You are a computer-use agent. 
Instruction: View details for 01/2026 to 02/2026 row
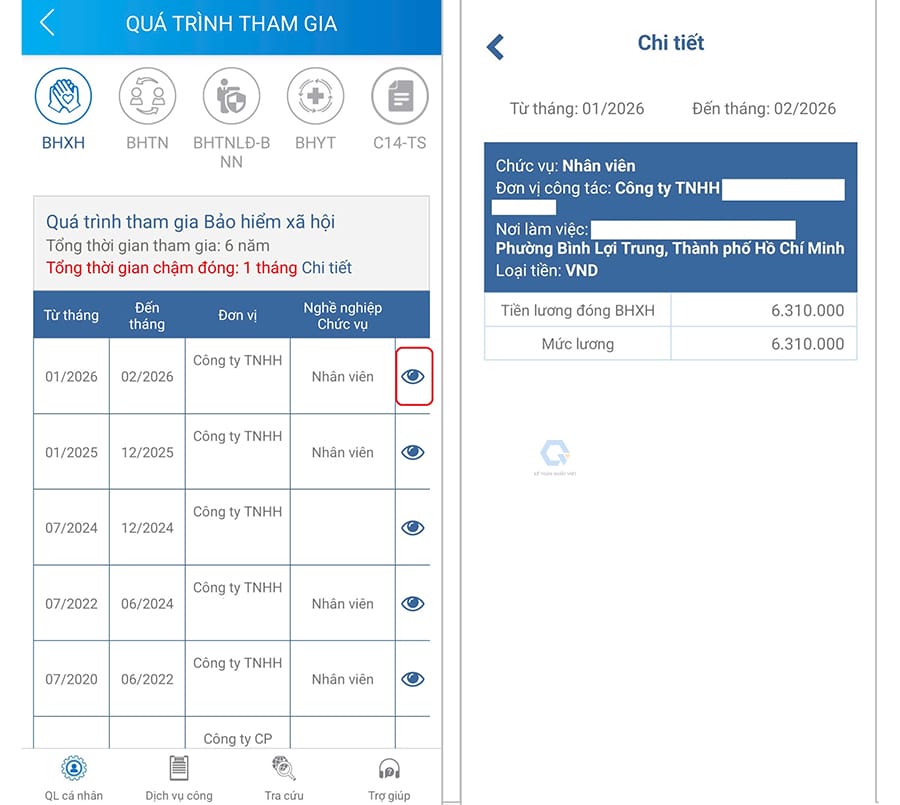click(x=413, y=377)
